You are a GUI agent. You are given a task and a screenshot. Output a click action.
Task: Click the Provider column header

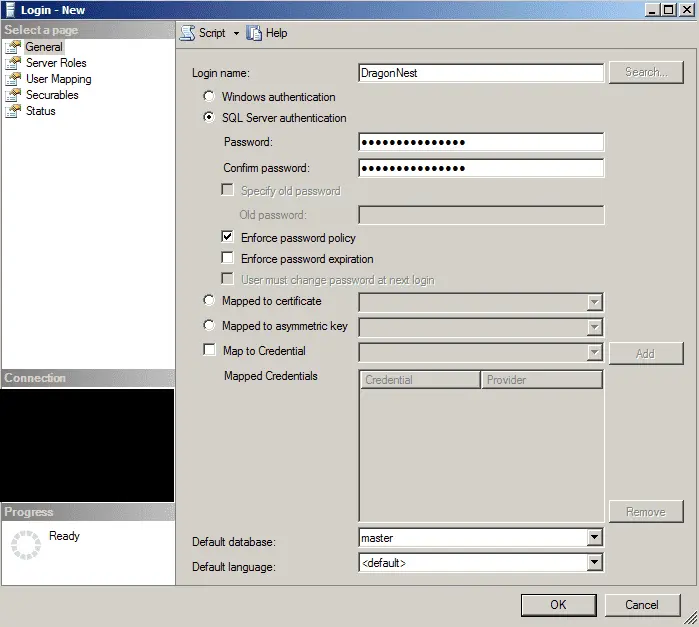pos(542,380)
